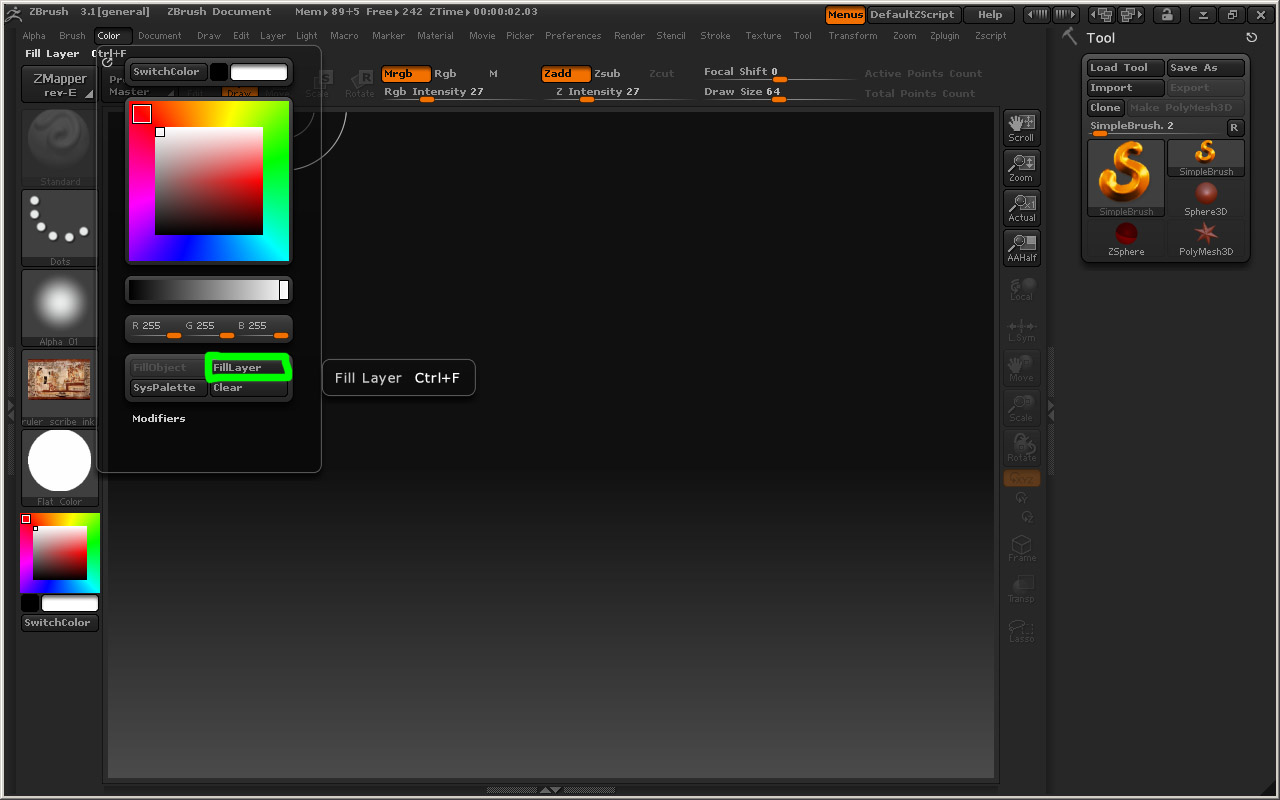Click the Clone tool button
The image size is (1280, 800).
coord(1106,108)
